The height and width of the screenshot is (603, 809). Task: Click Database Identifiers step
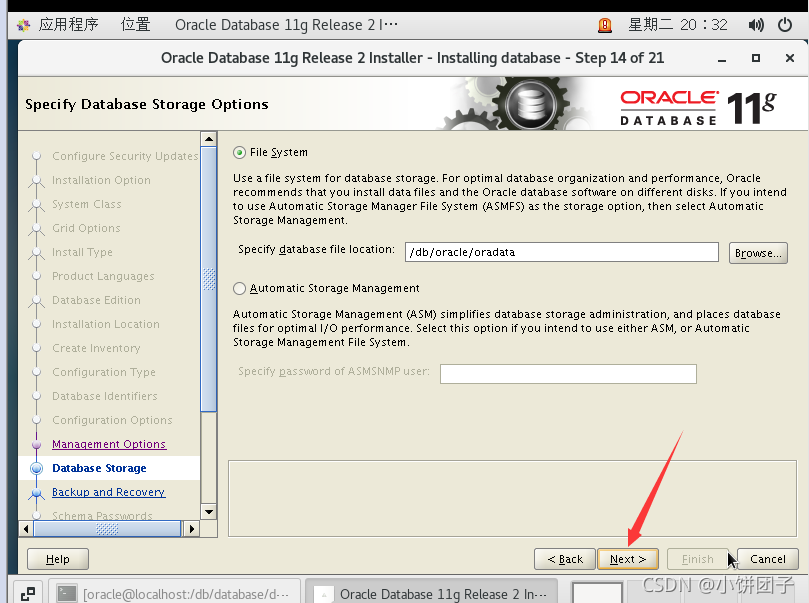point(105,396)
